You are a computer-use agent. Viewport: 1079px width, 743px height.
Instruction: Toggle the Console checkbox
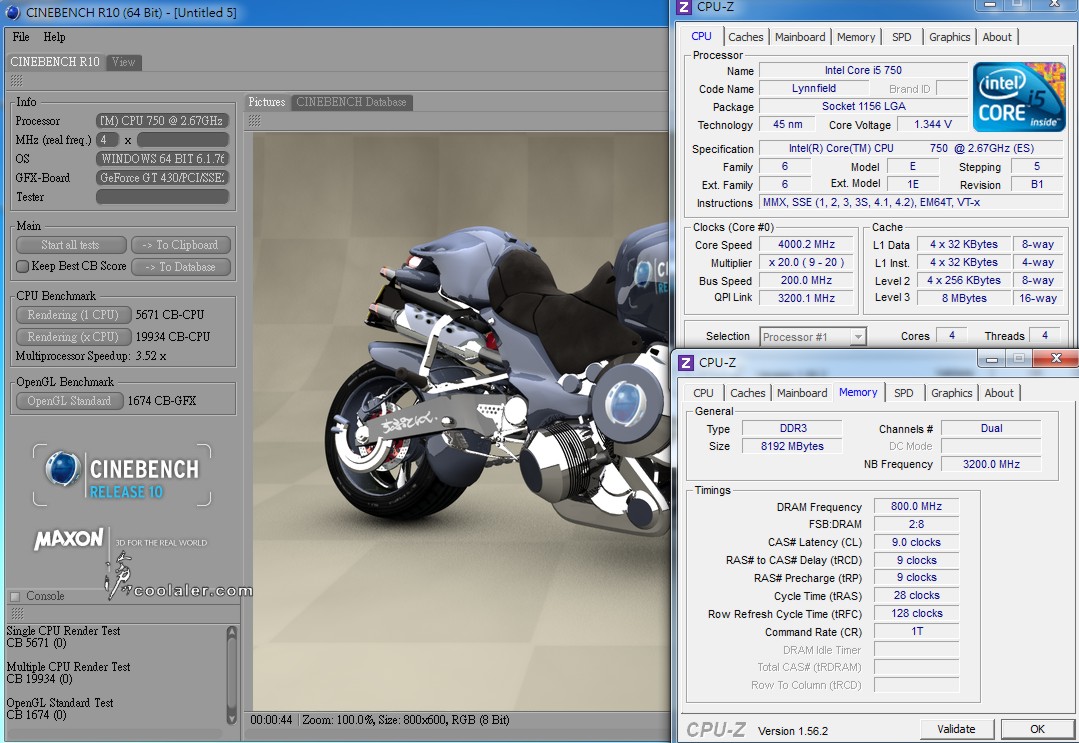[15, 596]
